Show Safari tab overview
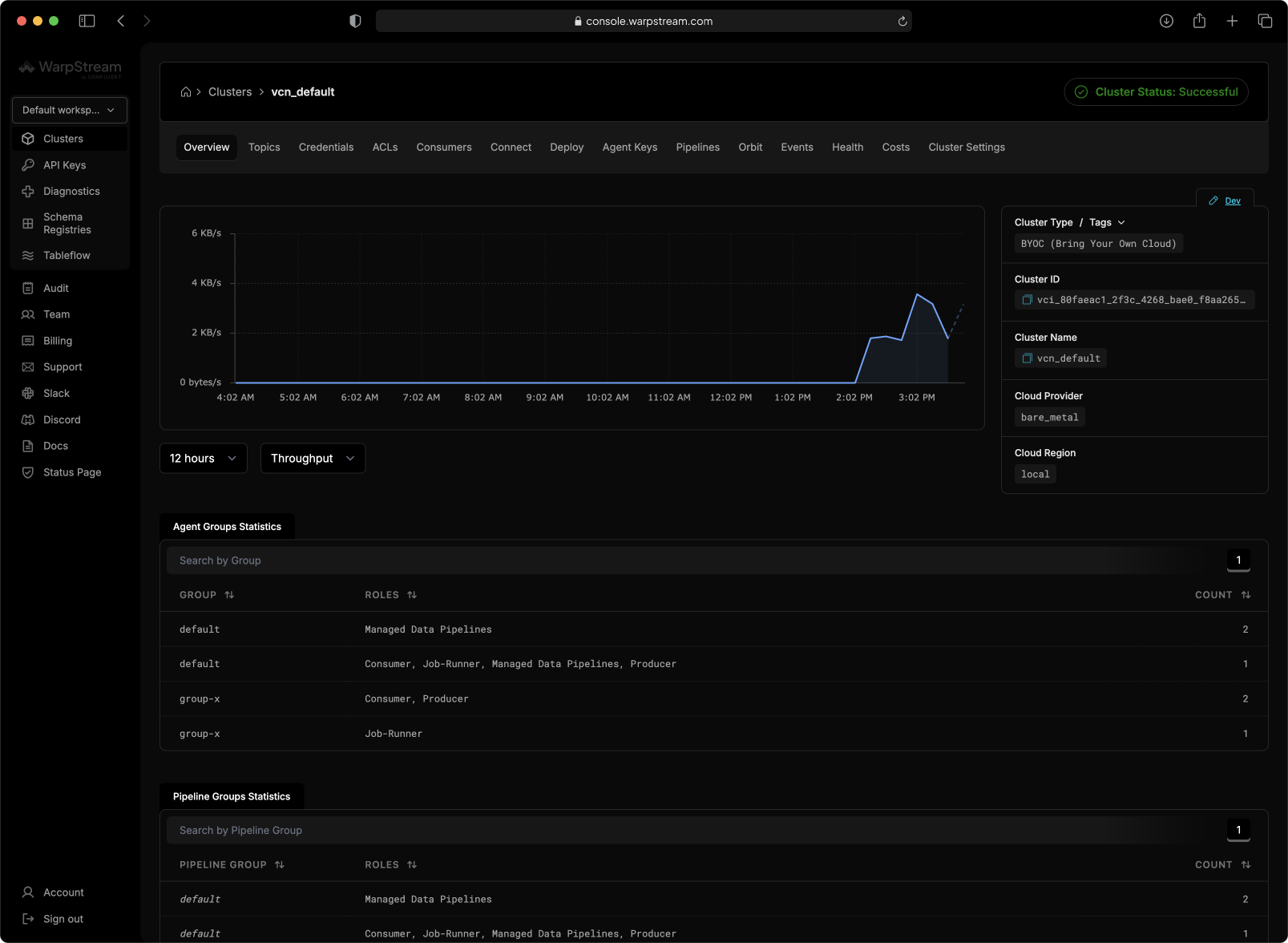Viewport: 1288px width, 943px height. (1265, 21)
